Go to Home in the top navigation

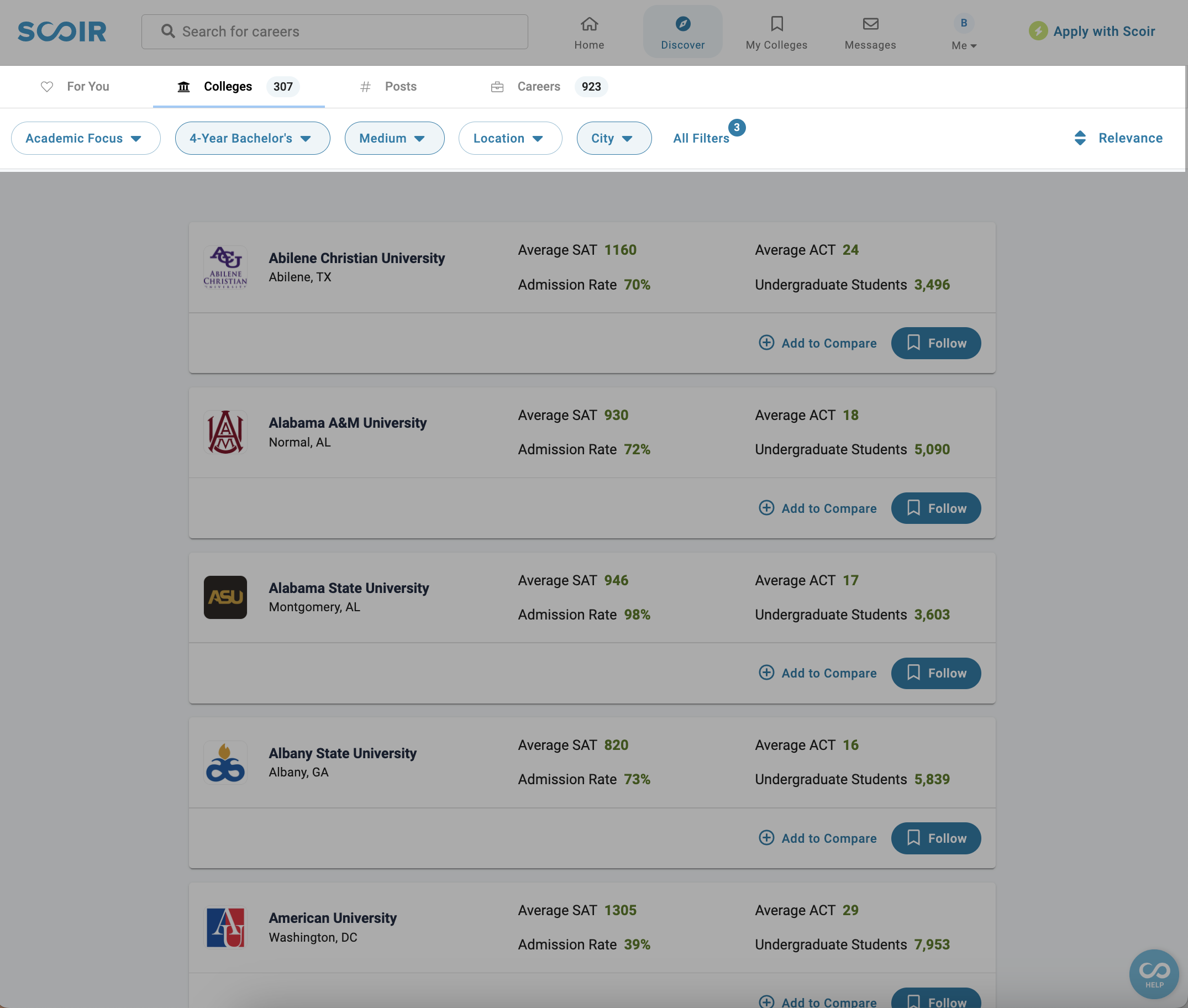[x=589, y=32]
